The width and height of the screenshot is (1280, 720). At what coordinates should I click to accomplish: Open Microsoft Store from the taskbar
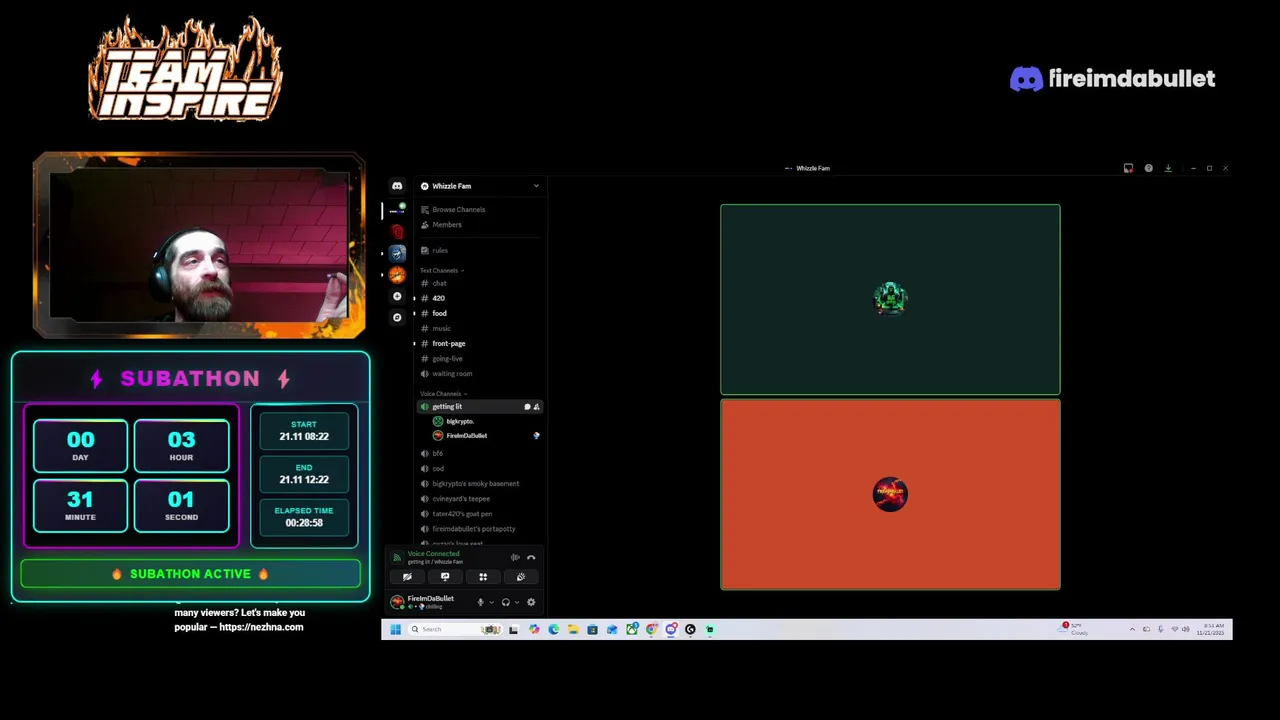pyautogui.click(x=593, y=629)
